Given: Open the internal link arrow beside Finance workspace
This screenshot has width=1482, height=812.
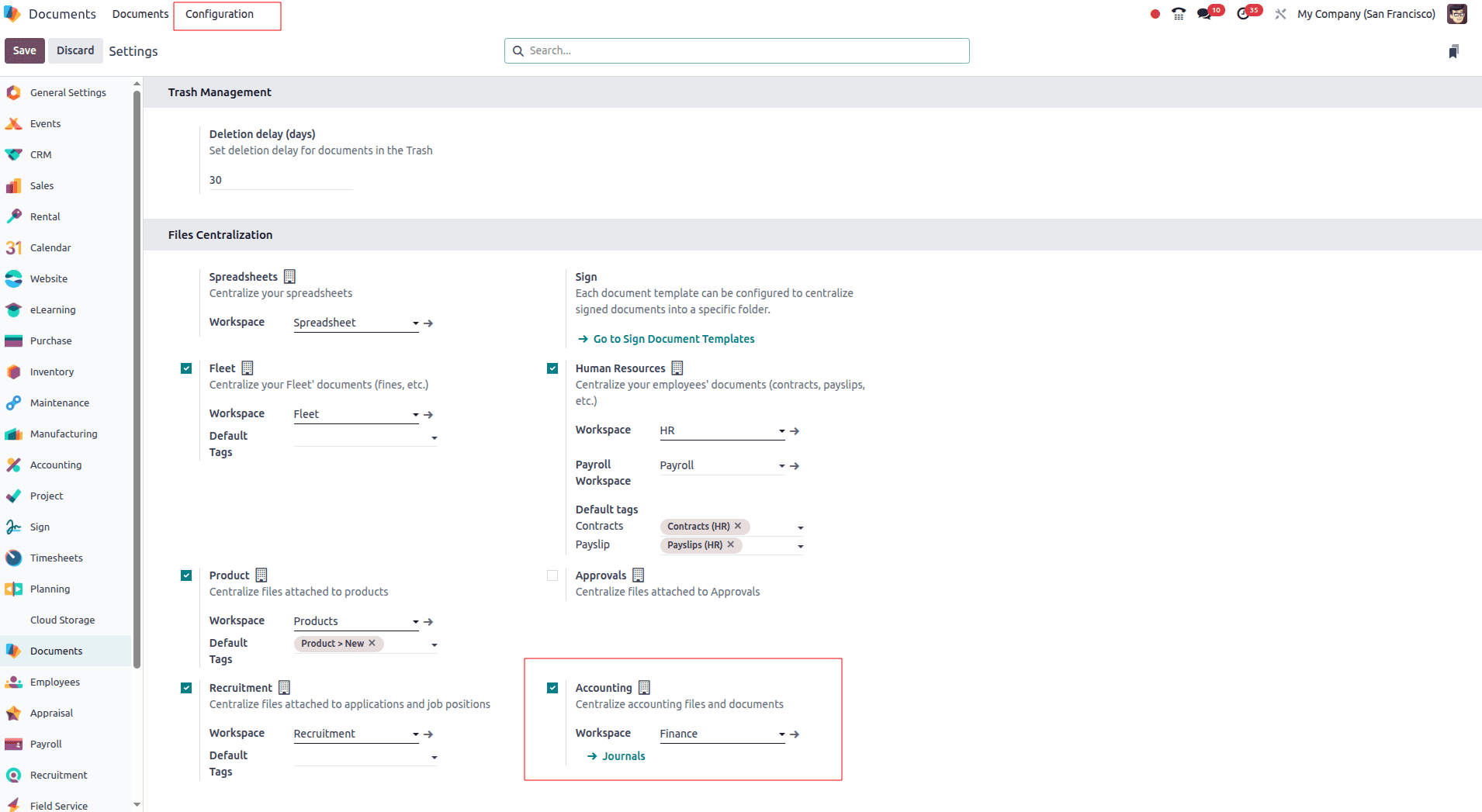Looking at the screenshot, I should (x=795, y=734).
